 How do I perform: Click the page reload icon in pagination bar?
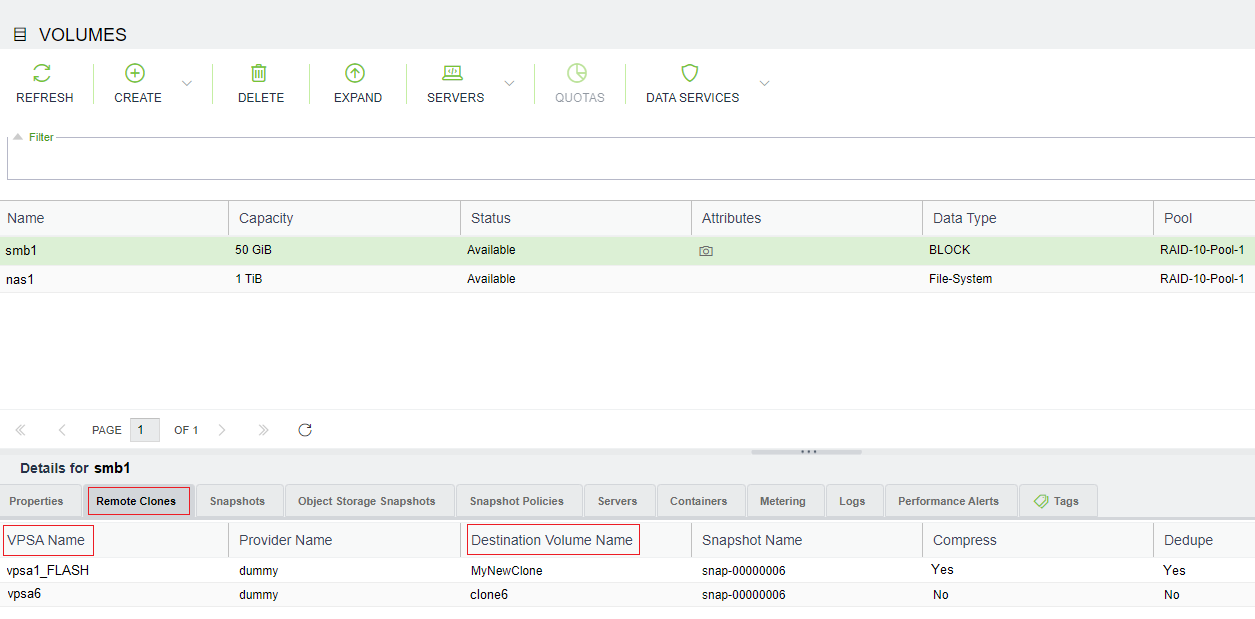305,430
